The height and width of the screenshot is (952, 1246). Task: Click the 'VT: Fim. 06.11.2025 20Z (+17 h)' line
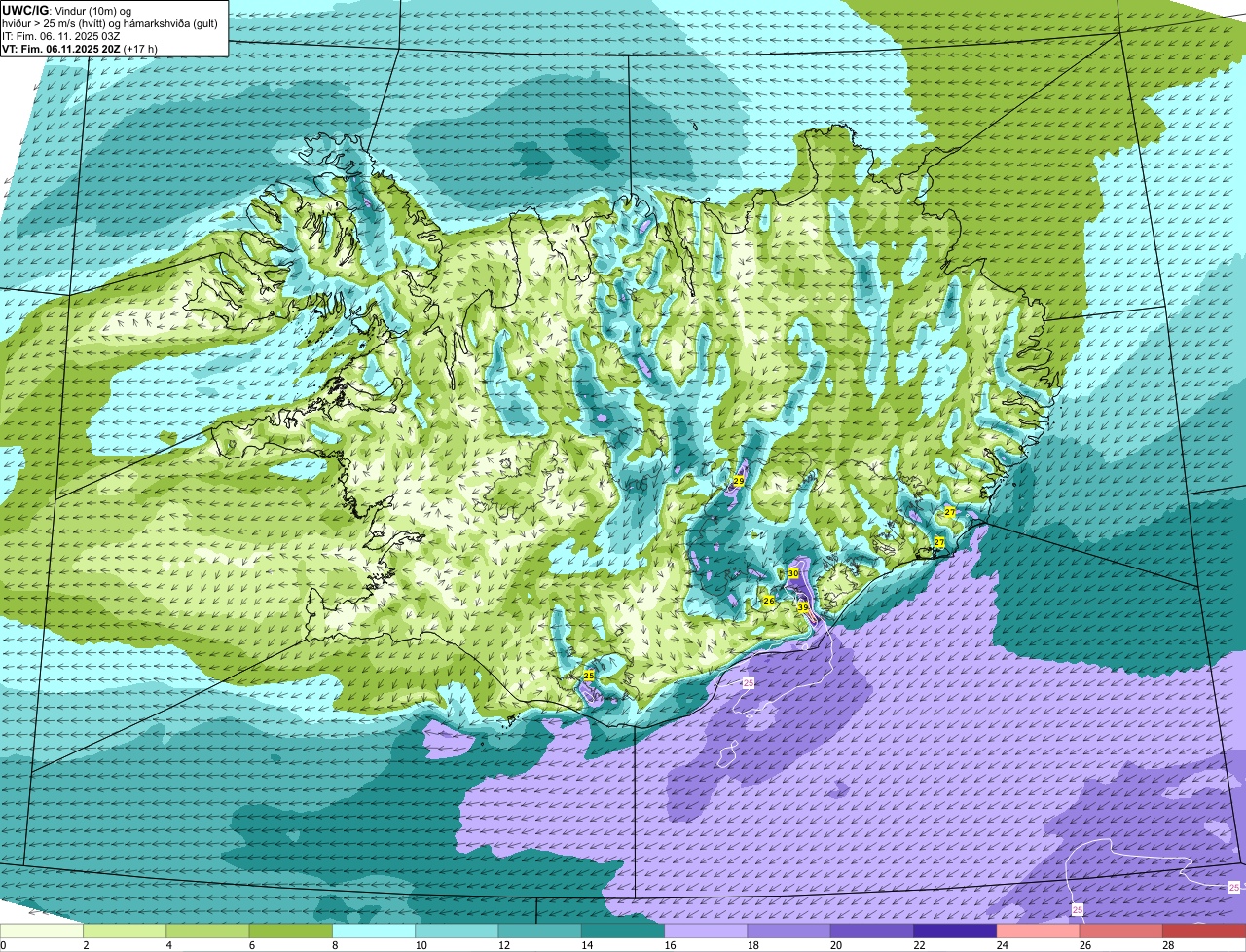[80, 48]
